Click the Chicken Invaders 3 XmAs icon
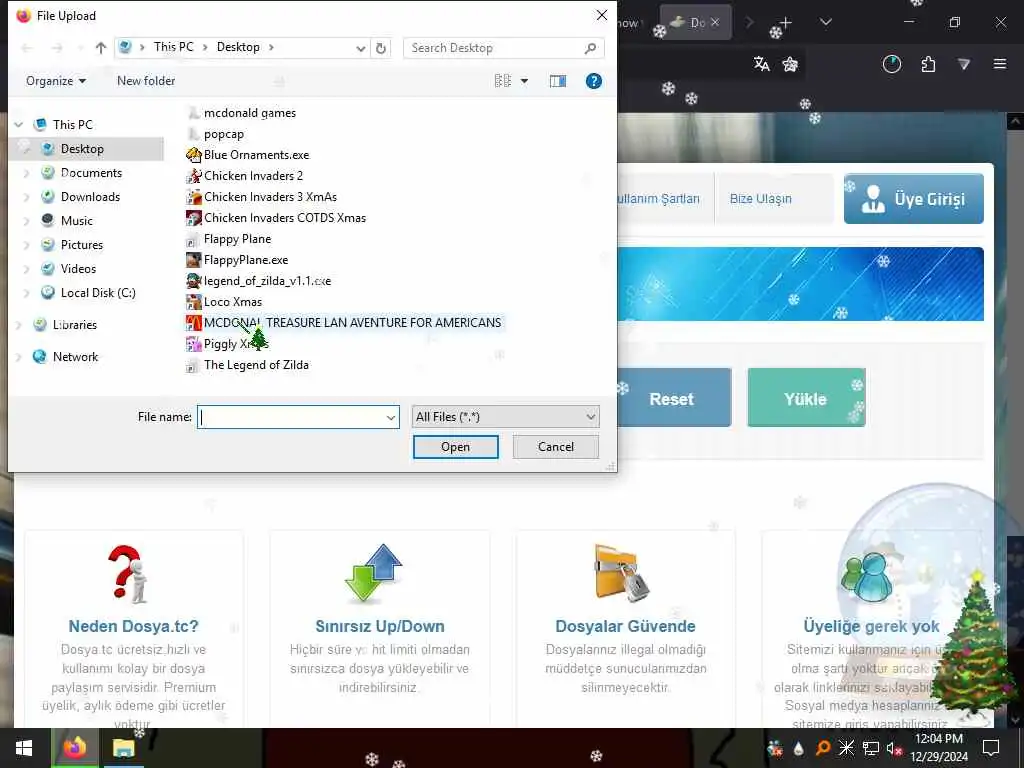 pyautogui.click(x=193, y=197)
